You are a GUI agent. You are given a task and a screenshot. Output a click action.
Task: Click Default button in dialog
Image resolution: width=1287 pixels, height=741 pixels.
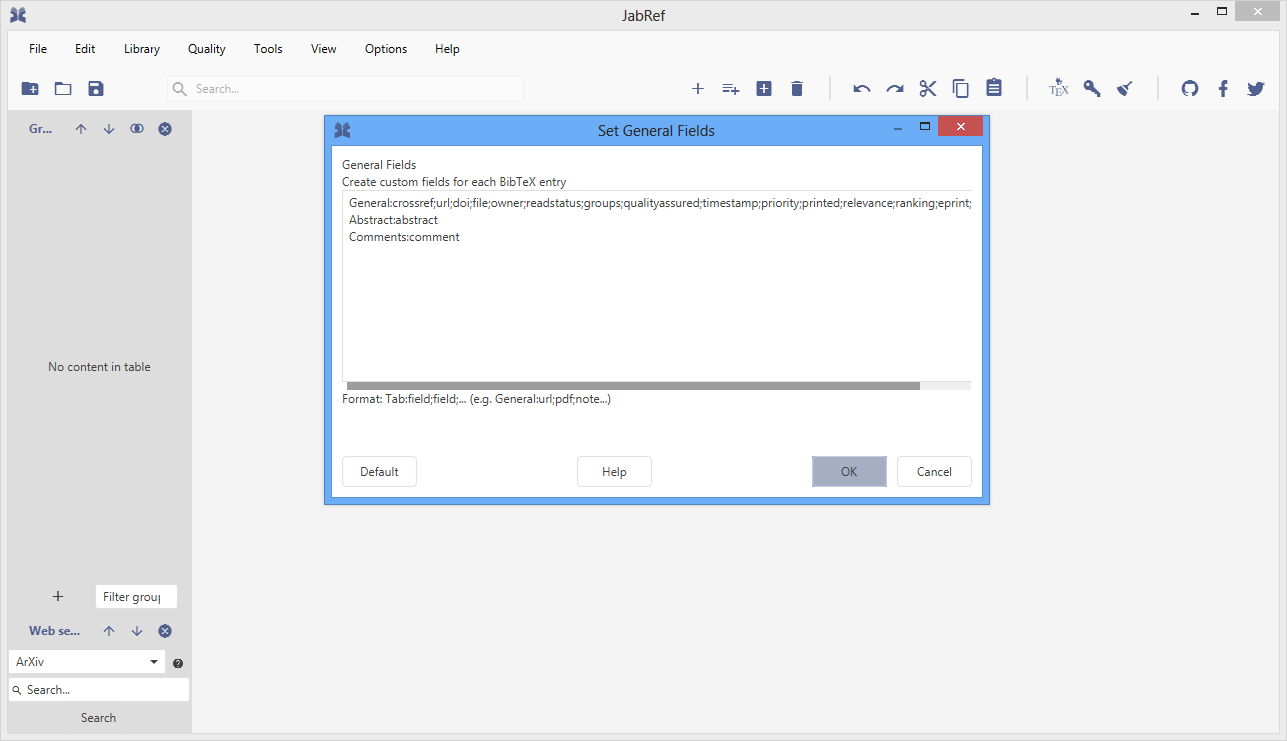click(x=379, y=472)
